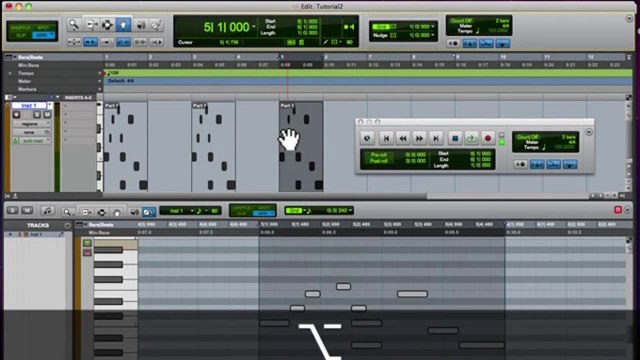Expand the Tempo ruler editor
The width and height of the screenshot is (640, 360).
pos(10,73)
